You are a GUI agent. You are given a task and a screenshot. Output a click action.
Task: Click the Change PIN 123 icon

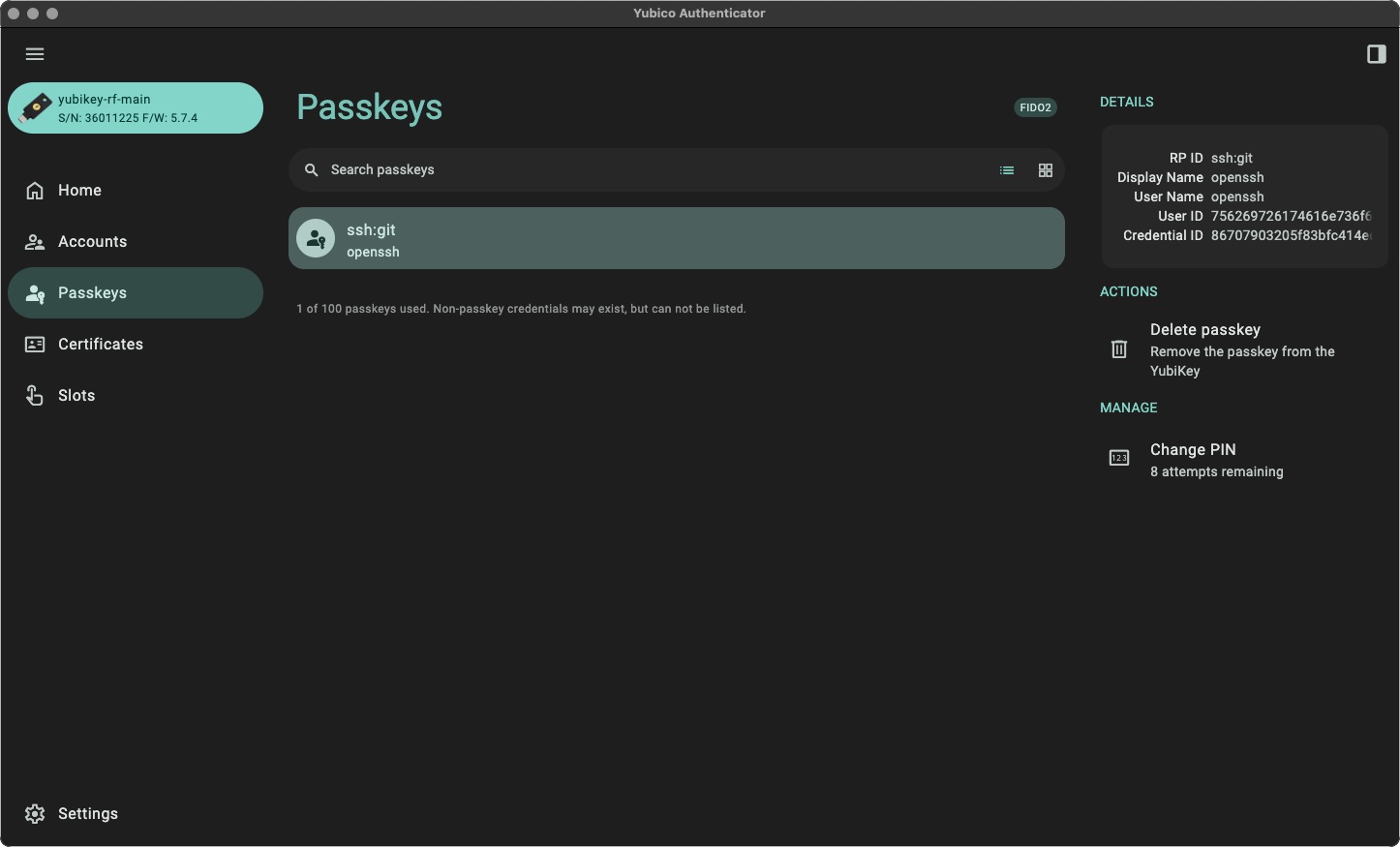pyautogui.click(x=1119, y=458)
